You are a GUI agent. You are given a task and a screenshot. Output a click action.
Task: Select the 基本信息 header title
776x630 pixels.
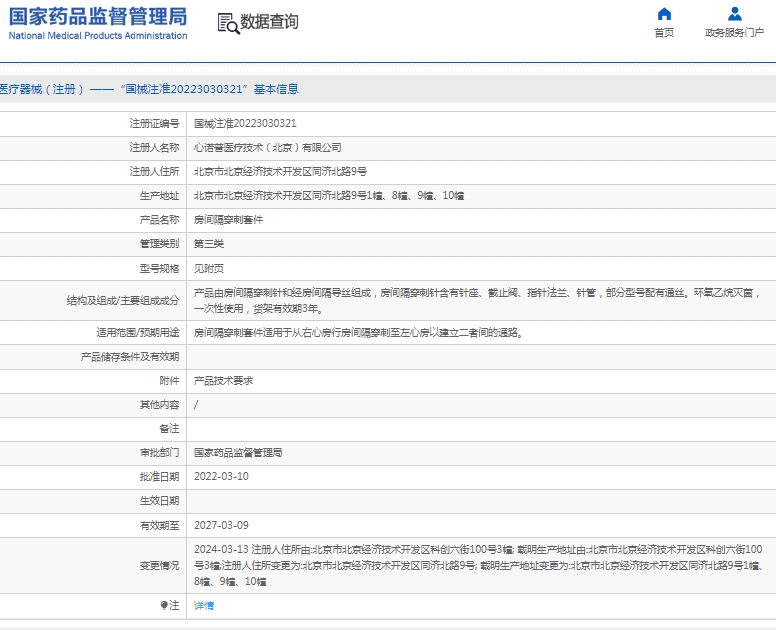(276, 89)
